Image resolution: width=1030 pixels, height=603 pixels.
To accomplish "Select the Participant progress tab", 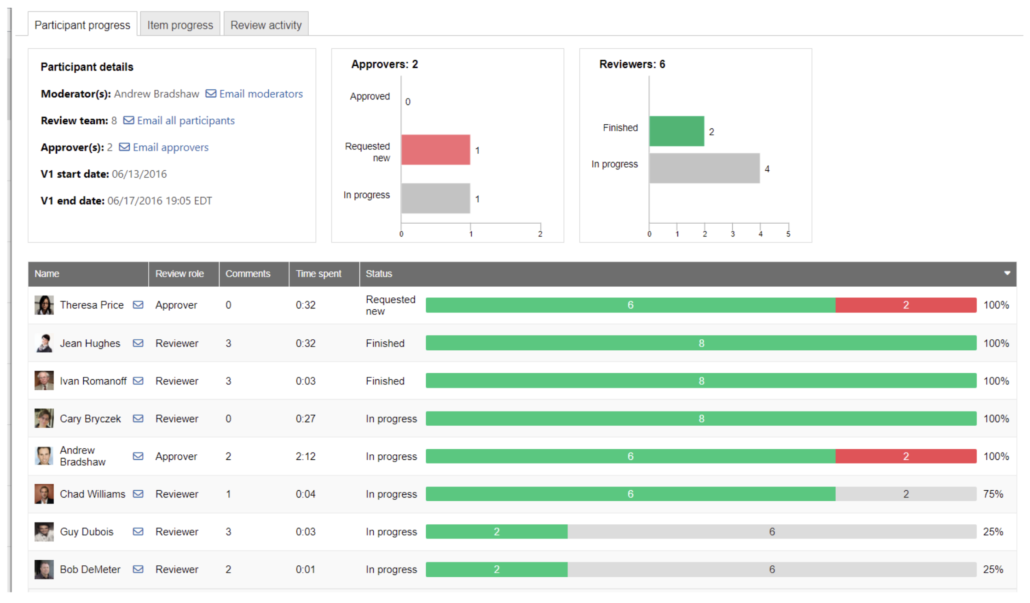I will [82, 24].
